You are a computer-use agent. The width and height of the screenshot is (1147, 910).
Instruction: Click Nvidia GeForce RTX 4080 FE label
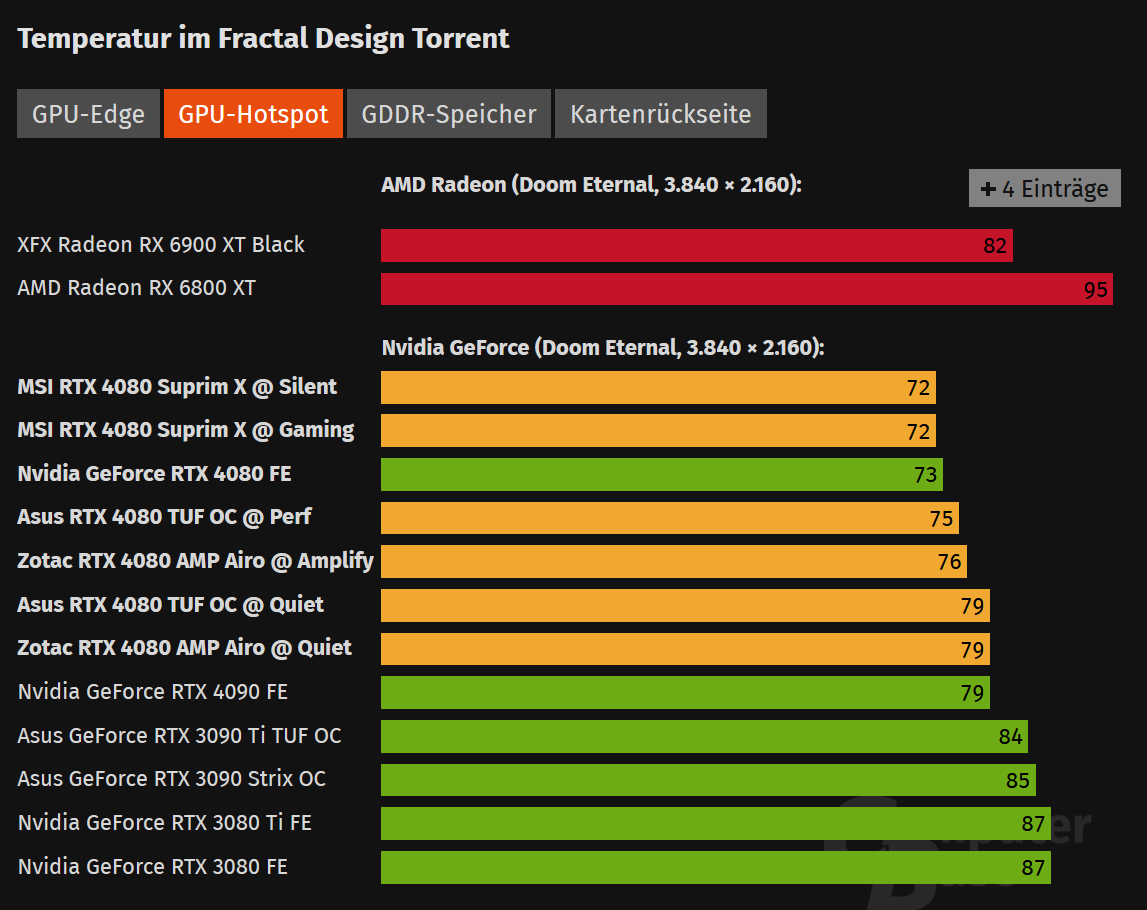154,473
